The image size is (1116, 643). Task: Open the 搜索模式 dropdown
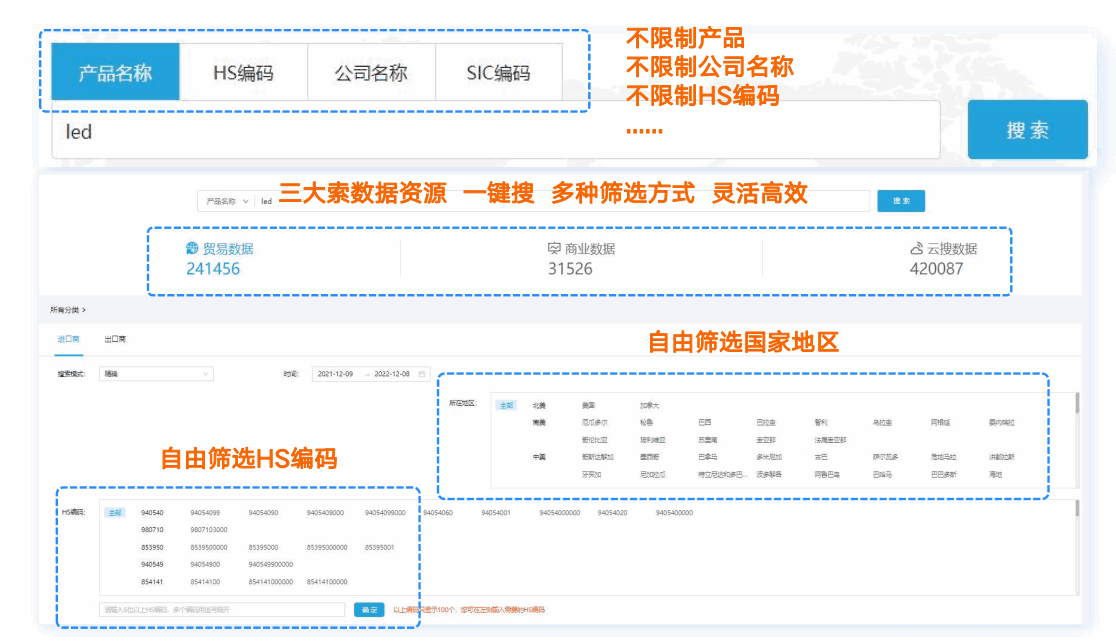click(155, 374)
